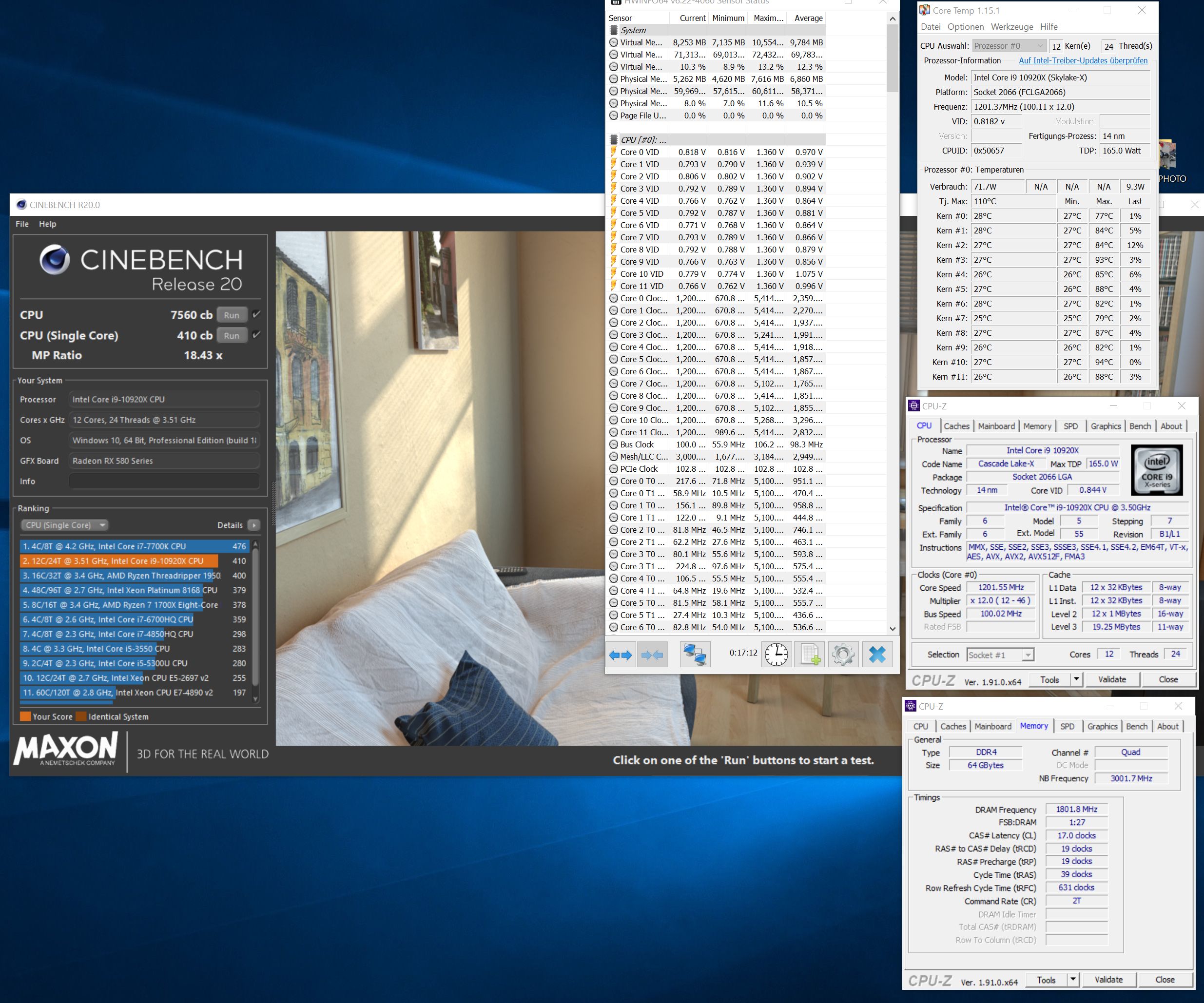Run the multi-core CPU benchmark in Cinebench
1204x1003 pixels.
231,315
